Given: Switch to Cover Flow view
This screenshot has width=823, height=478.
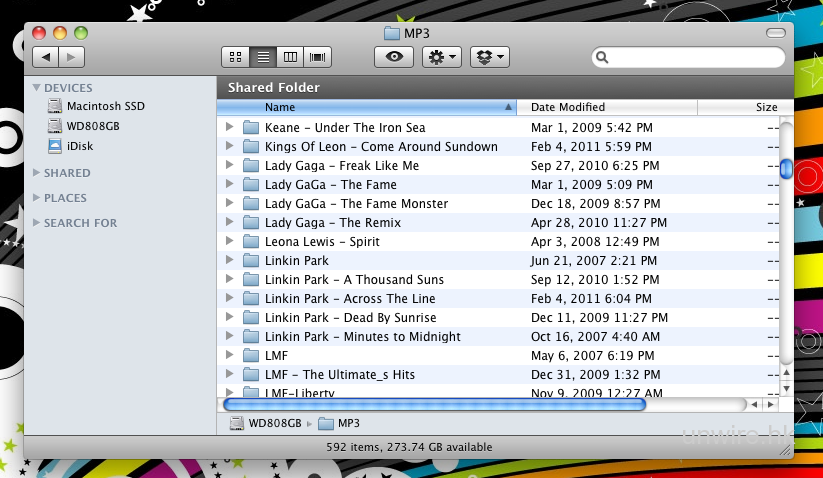Looking at the screenshot, I should pos(318,57).
